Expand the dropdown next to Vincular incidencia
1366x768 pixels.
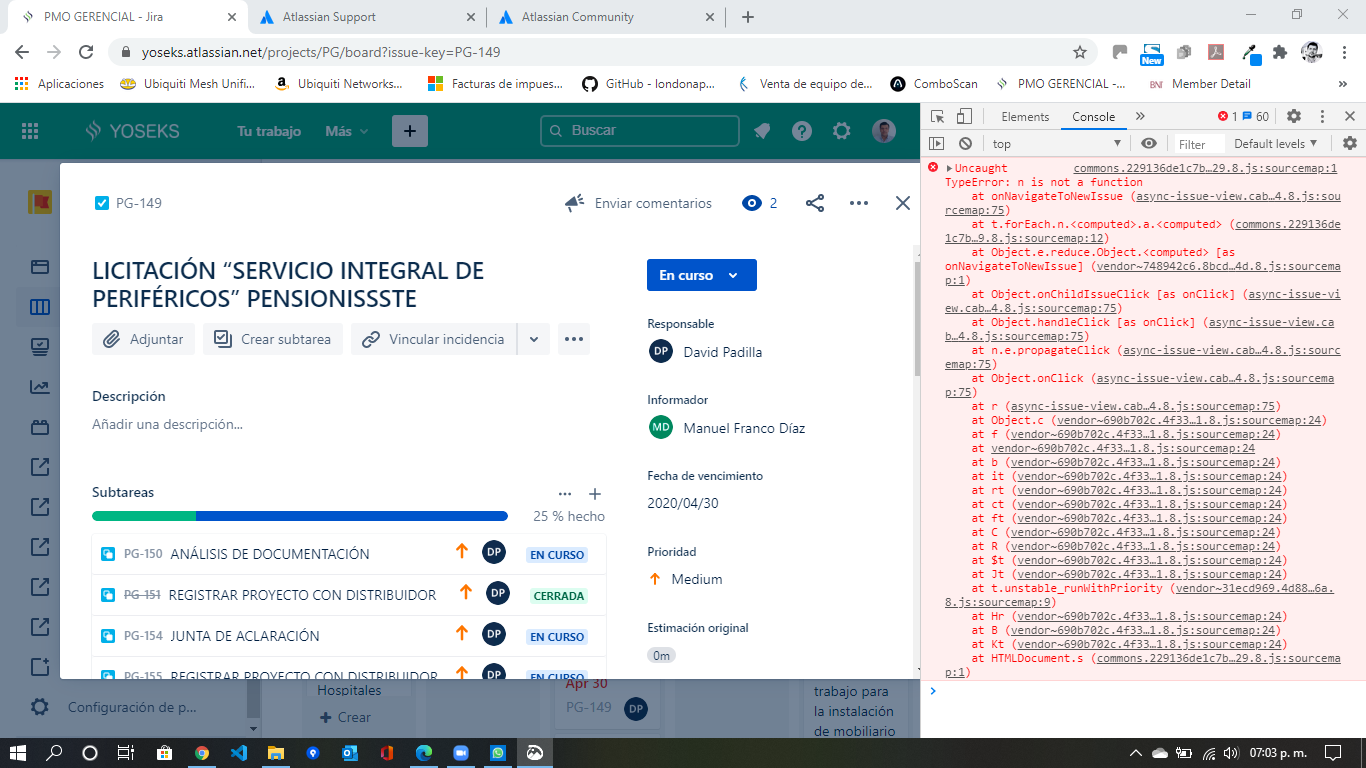tap(534, 339)
